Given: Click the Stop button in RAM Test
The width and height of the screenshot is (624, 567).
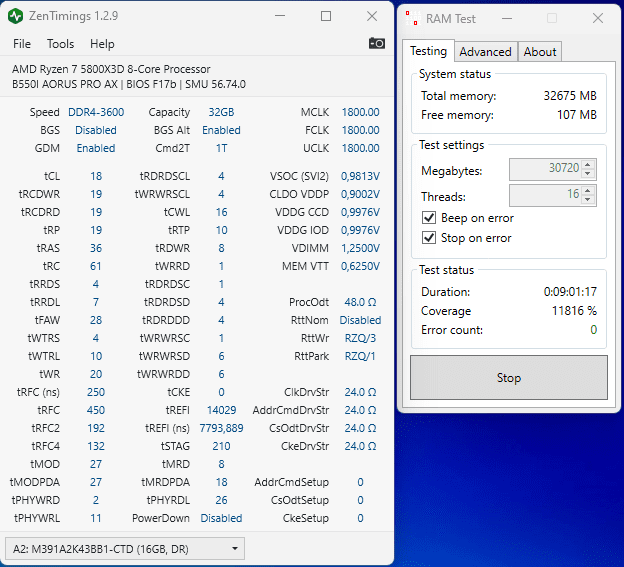Looking at the screenshot, I should tap(509, 377).
